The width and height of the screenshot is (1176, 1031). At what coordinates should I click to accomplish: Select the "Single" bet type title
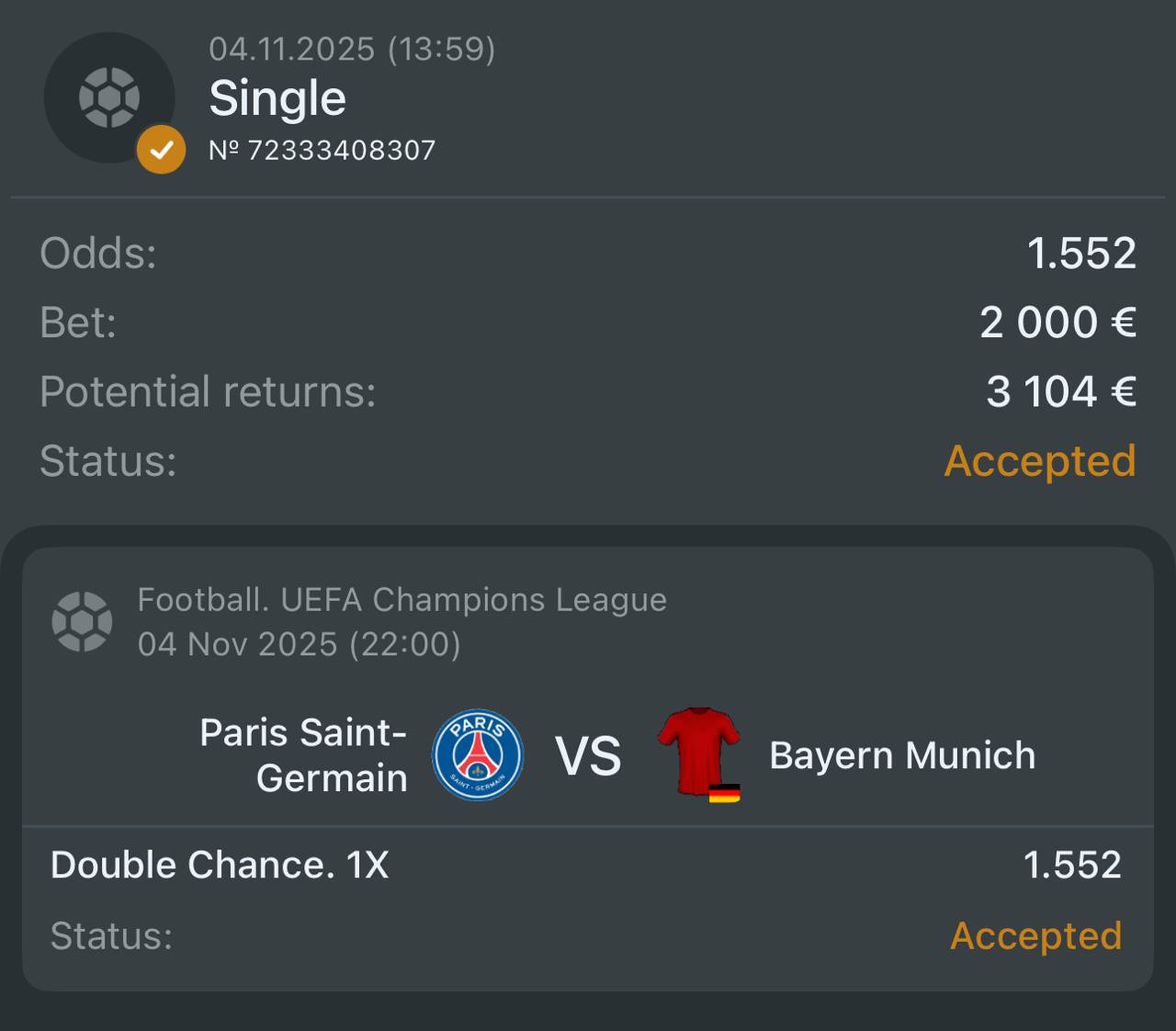[x=277, y=97]
